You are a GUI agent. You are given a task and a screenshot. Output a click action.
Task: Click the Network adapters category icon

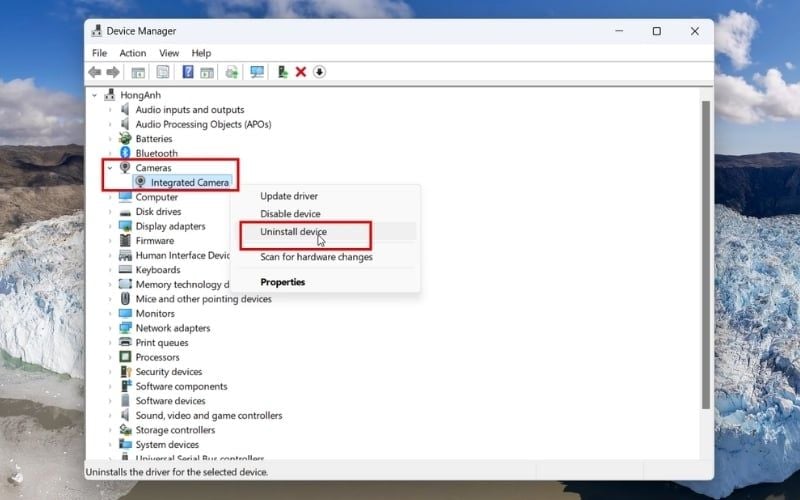point(125,328)
